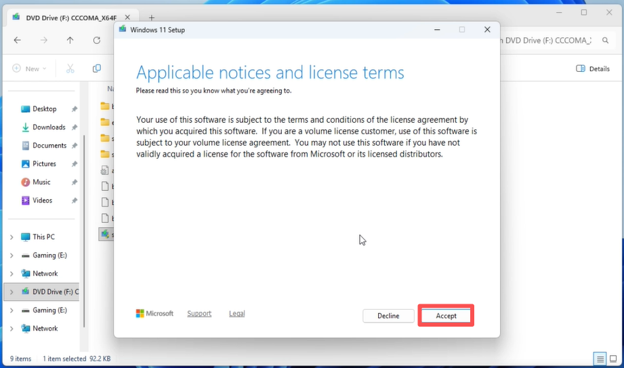
Task: Click the '9 items' status text
Action: [21, 358]
